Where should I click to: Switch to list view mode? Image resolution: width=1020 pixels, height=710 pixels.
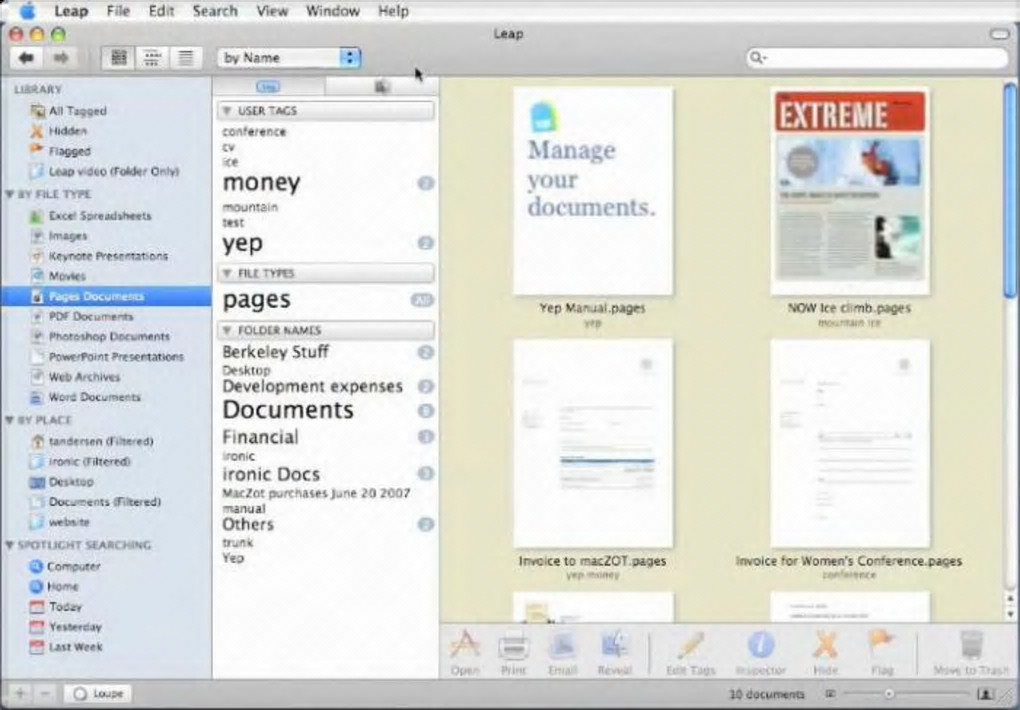[186, 58]
